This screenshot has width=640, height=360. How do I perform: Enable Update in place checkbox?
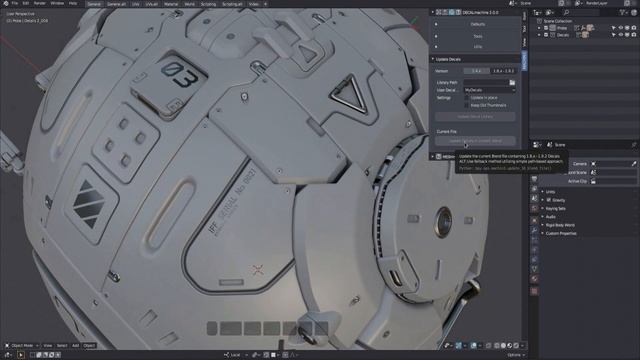[467, 98]
